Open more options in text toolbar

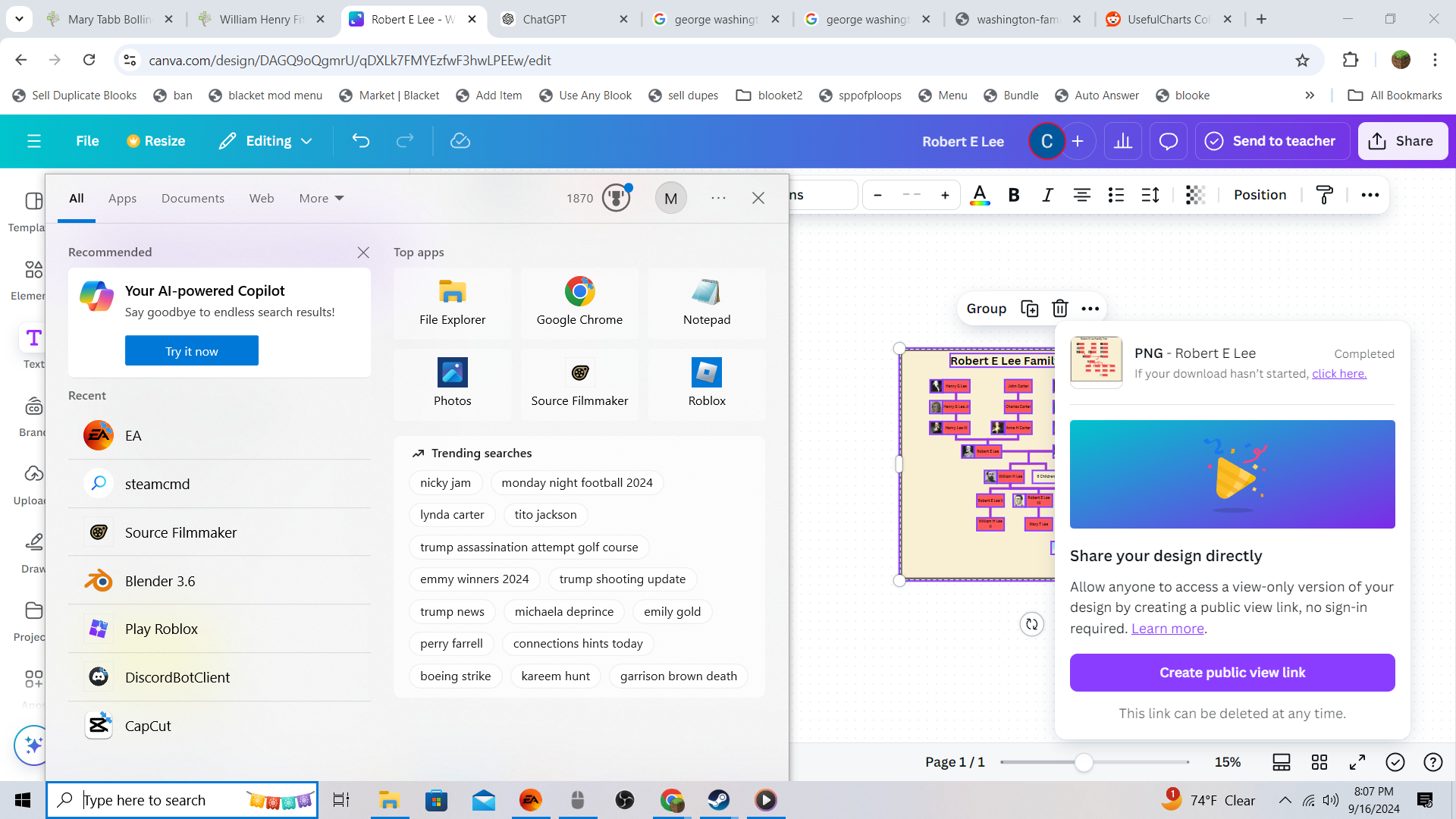coord(1370,195)
